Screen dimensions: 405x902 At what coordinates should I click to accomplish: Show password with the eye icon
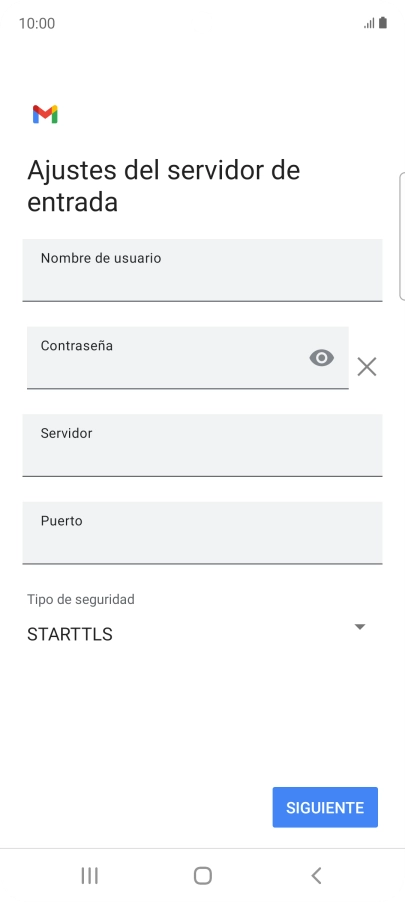pos(322,358)
